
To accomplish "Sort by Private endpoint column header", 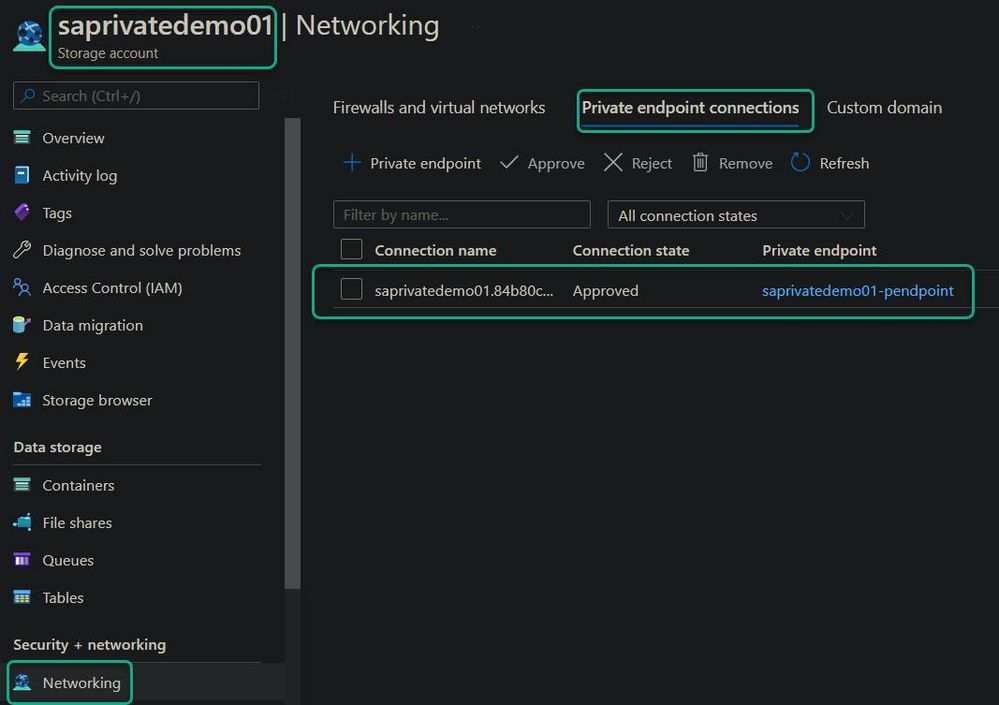I will tap(819, 250).
